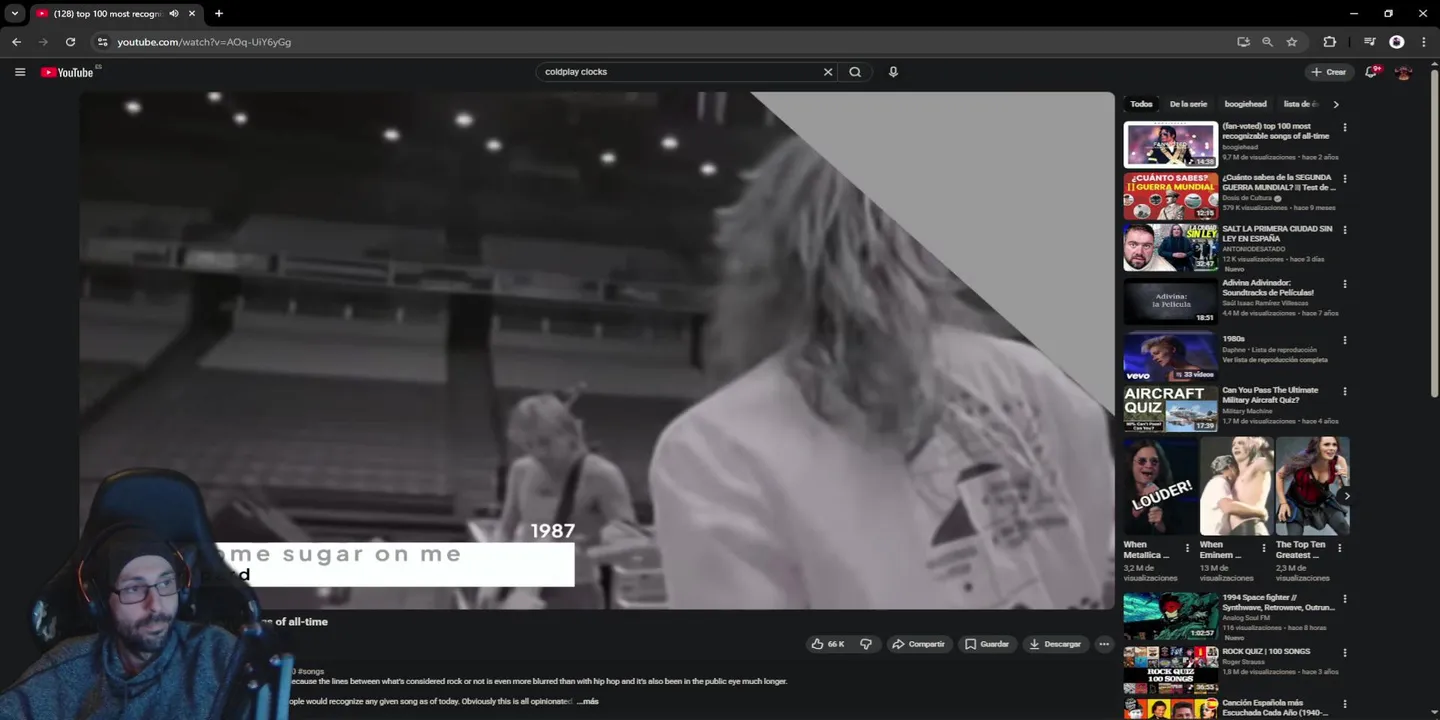Screen dimensions: 1440x720
Task: Open Canción Española más Escuchada video
Action: (1171, 709)
